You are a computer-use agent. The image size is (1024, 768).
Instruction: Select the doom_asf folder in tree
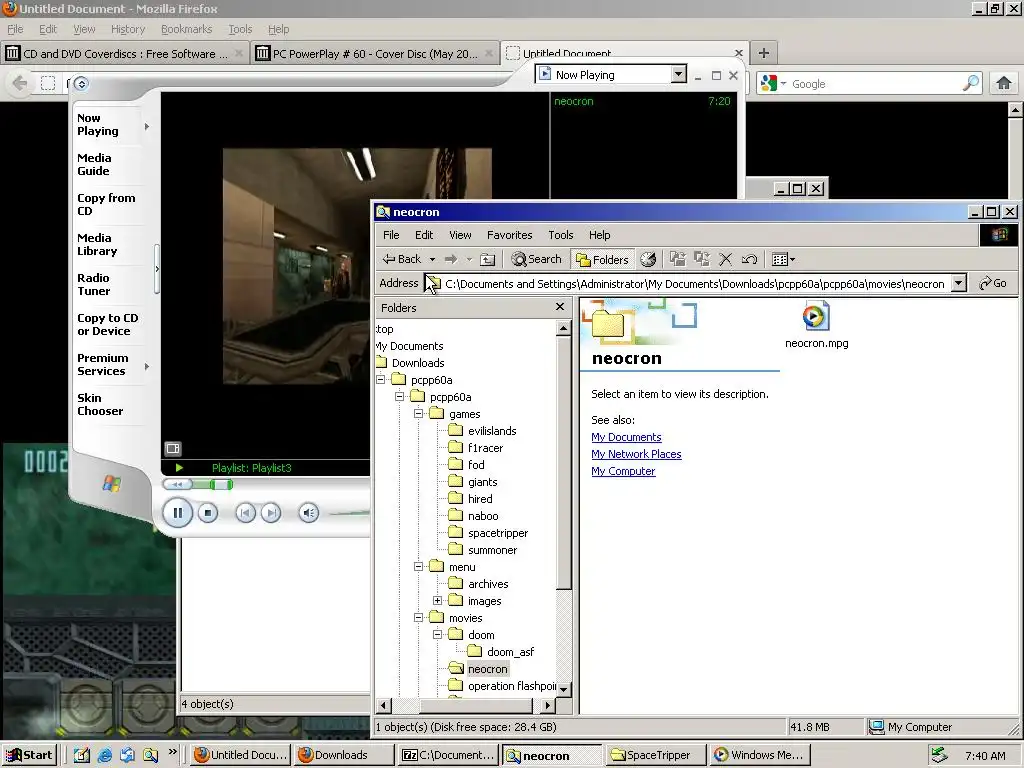(510, 652)
